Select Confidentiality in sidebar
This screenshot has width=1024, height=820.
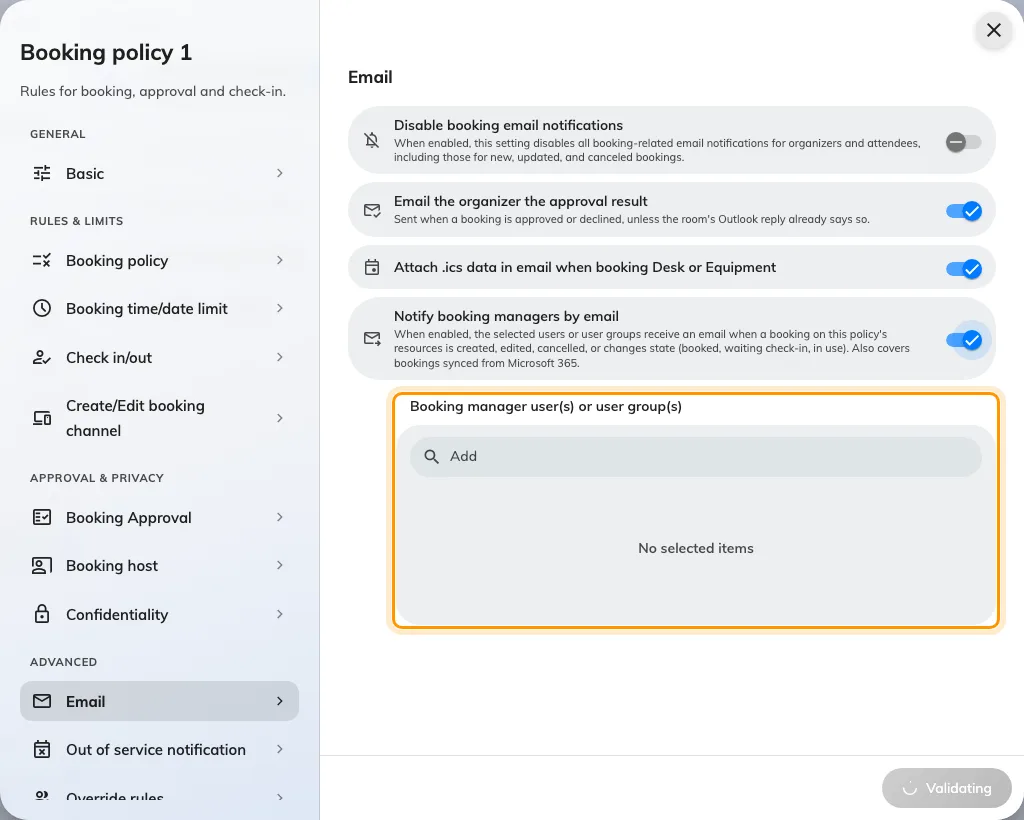coord(159,614)
